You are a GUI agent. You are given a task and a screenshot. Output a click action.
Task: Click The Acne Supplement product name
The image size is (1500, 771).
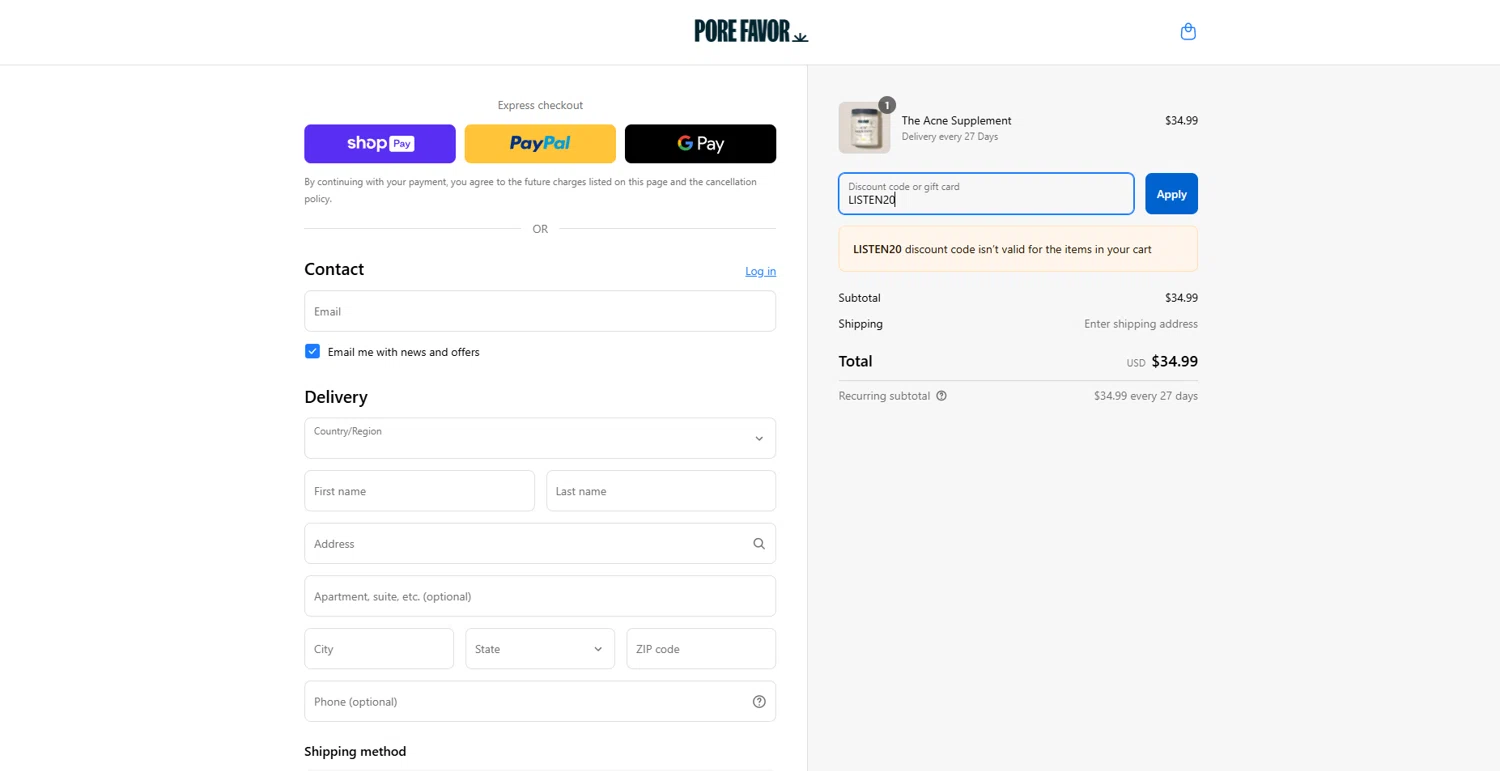956,120
